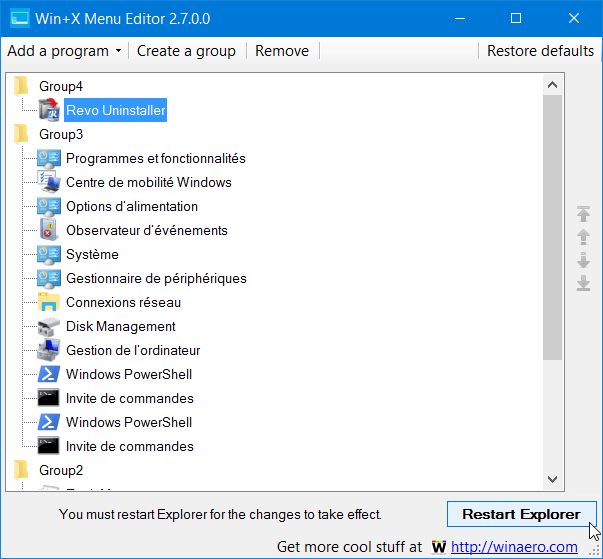Open the winaero.com link
603x559 pixels.
pyautogui.click(x=514, y=547)
